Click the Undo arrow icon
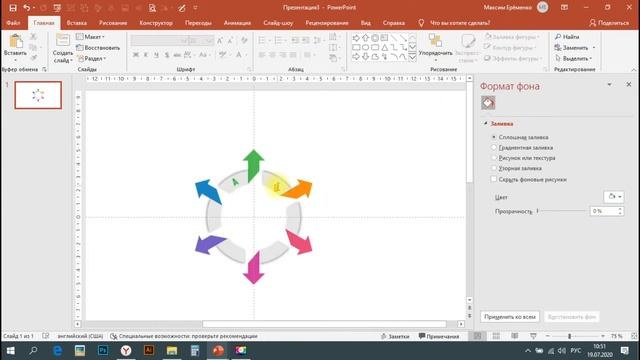The image size is (640, 360). coord(27,8)
